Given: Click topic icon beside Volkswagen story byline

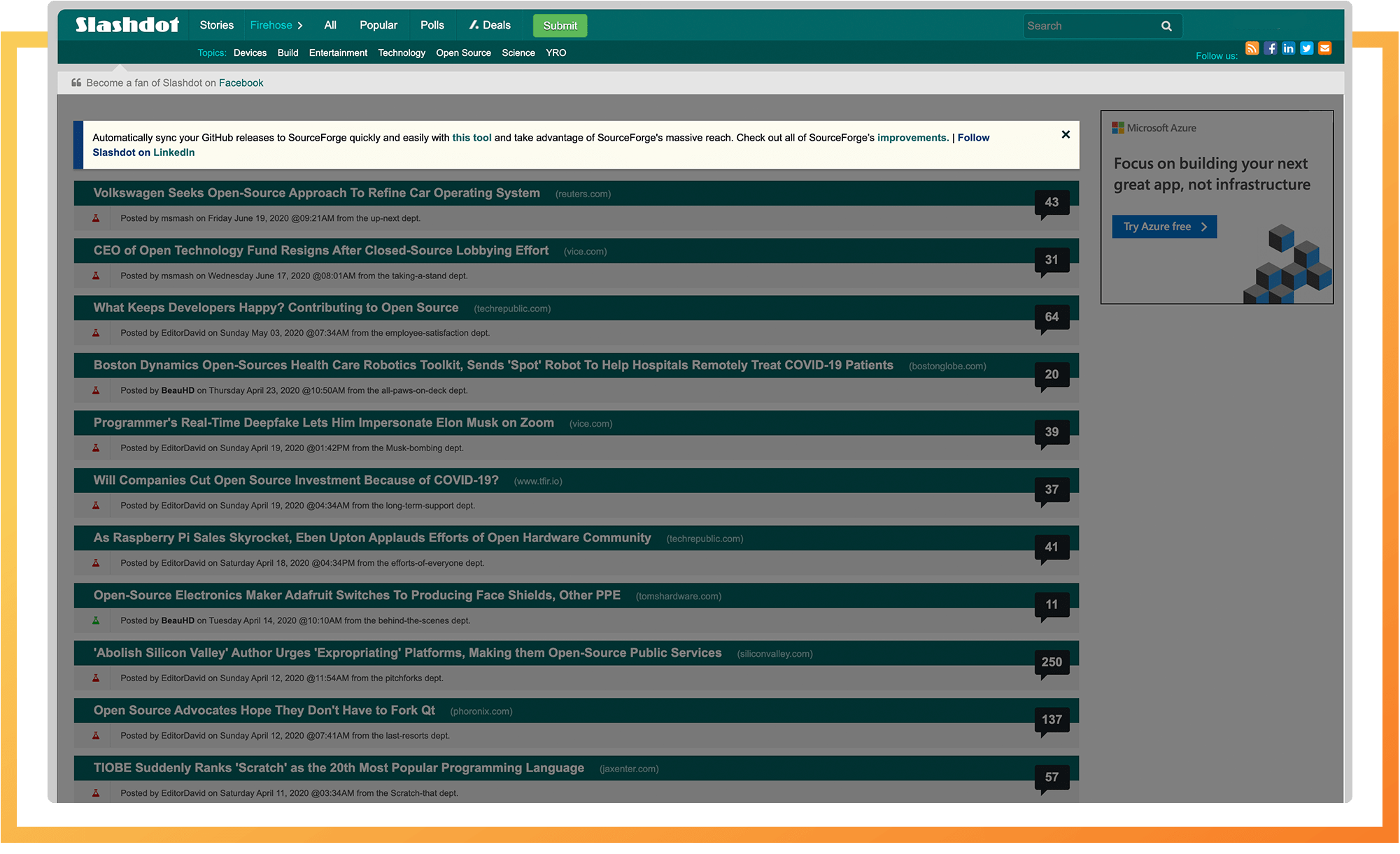Looking at the screenshot, I should click(x=96, y=218).
